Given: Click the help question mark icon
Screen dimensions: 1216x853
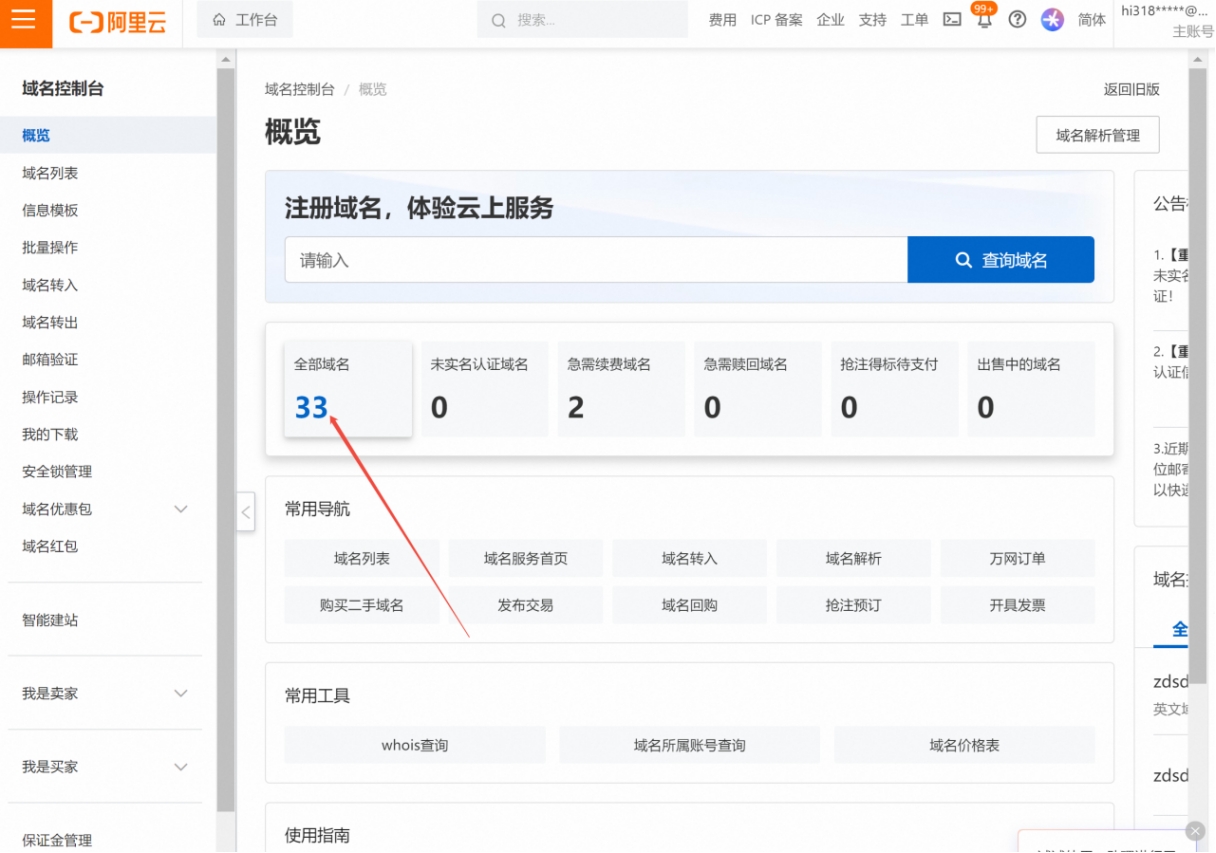Looking at the screenshot, I should [1017, 20].
